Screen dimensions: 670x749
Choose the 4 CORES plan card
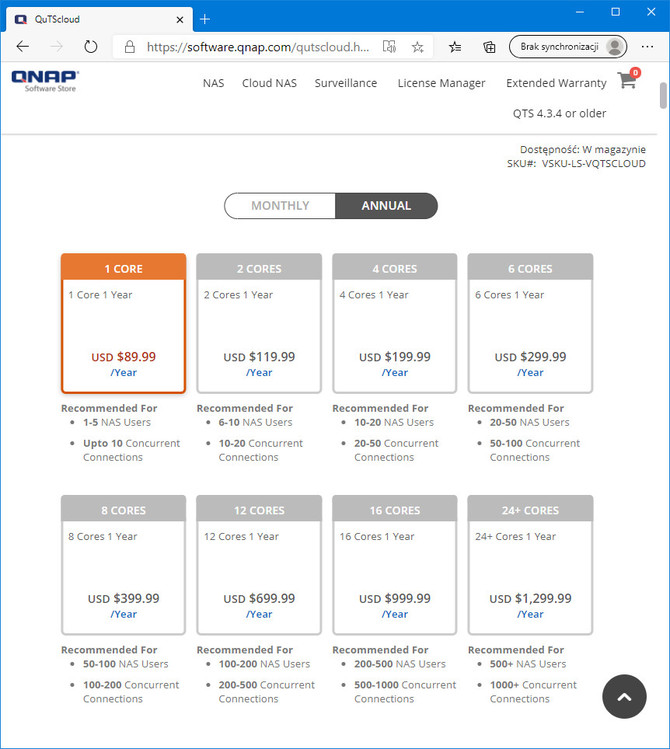coord(394,323)
